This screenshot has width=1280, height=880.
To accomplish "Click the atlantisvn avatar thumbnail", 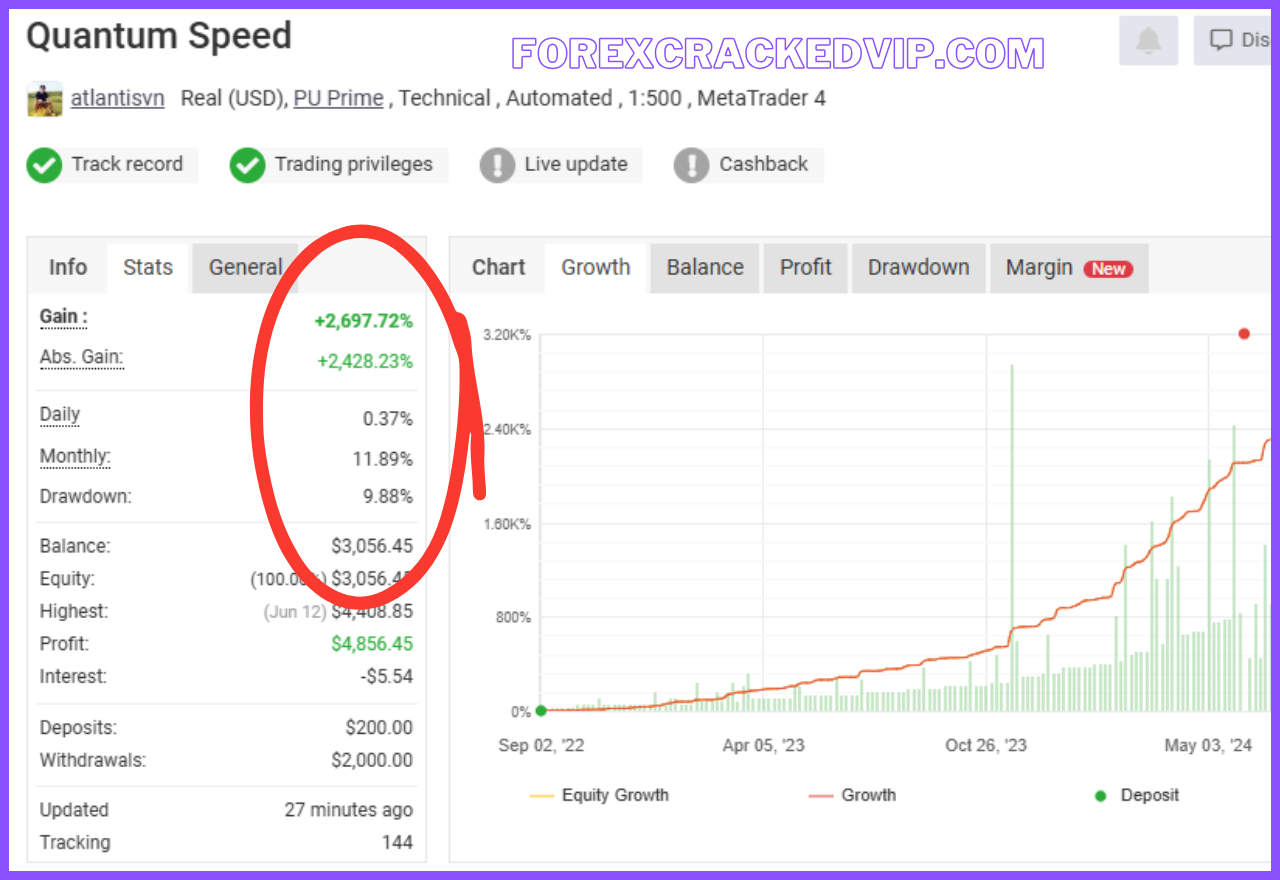I will 45,99.
